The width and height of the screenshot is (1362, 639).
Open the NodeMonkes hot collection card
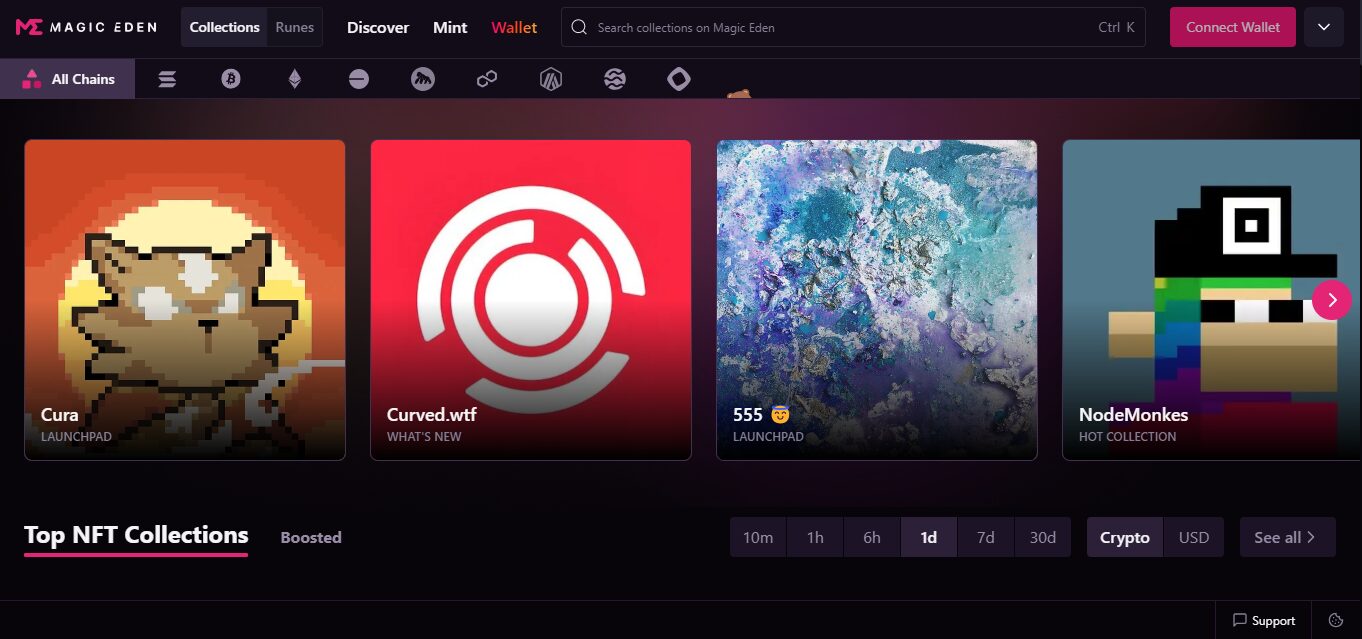pos(1212,300)
